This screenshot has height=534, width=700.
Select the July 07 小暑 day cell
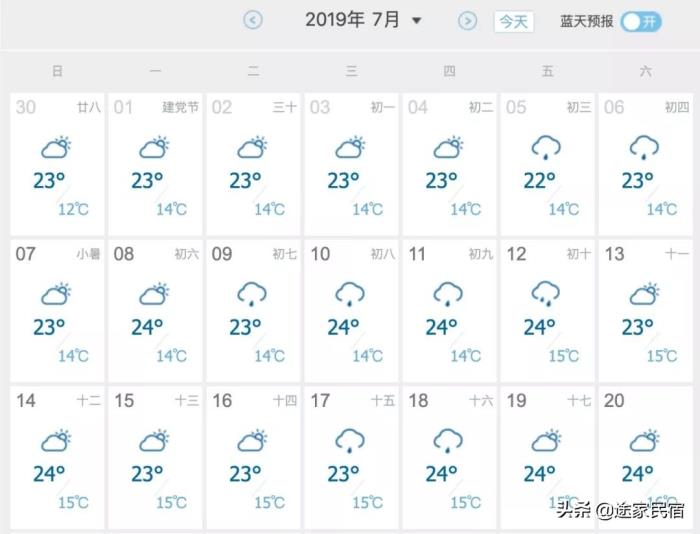coord(57,308)
